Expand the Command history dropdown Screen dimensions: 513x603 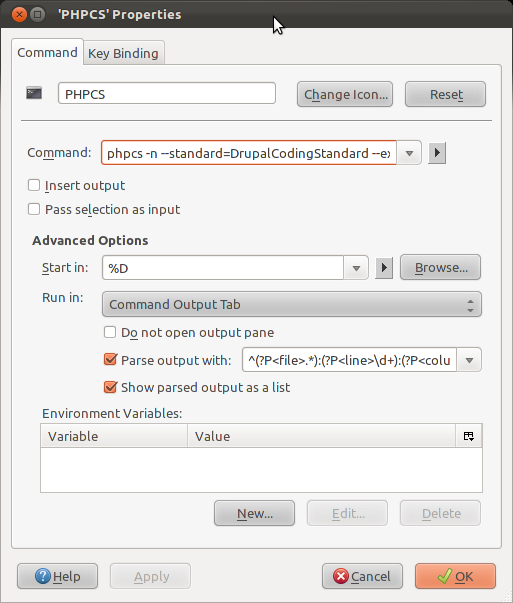tap(409, 153)
